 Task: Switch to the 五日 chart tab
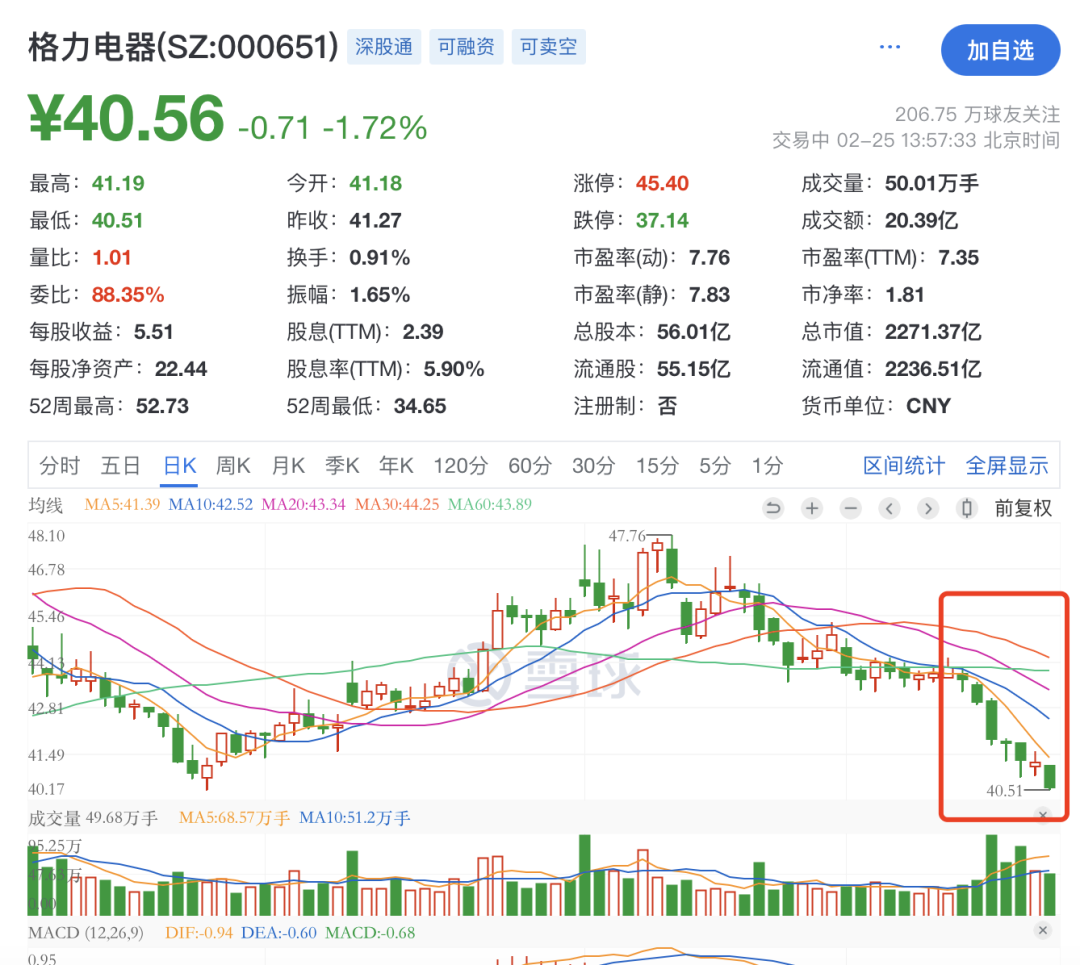point(121,466)
